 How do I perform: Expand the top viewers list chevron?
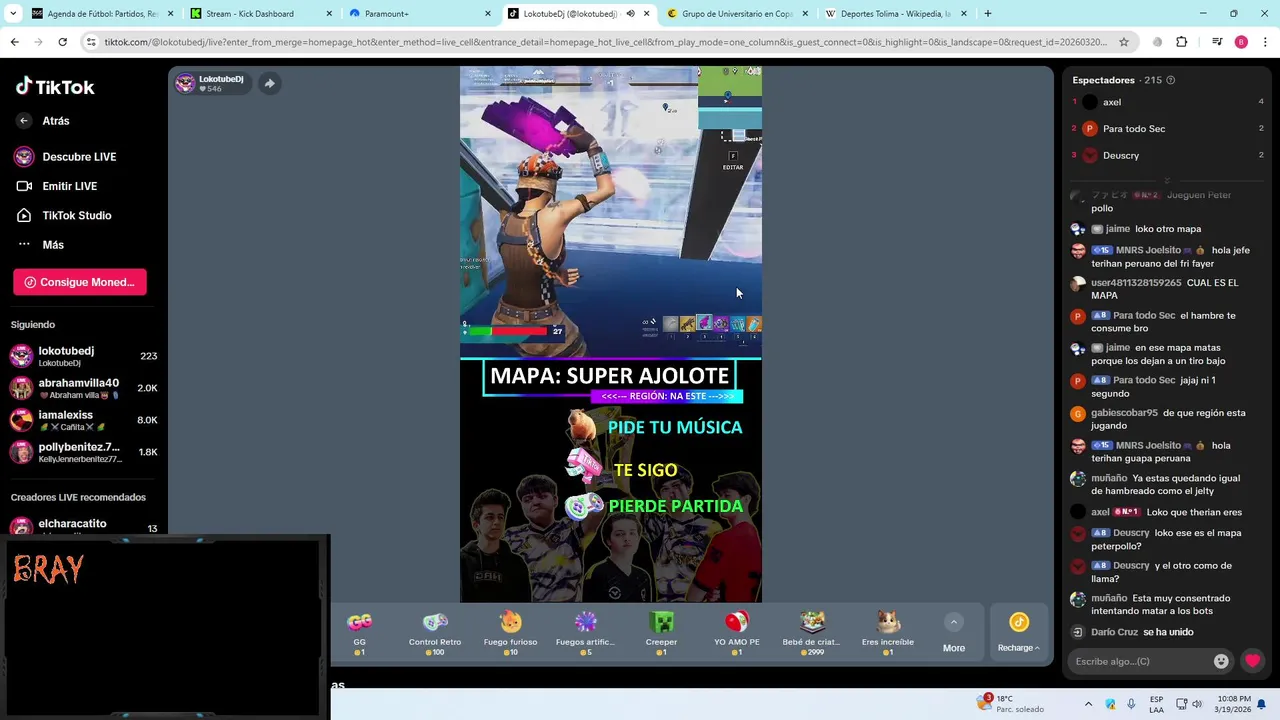1167,181
